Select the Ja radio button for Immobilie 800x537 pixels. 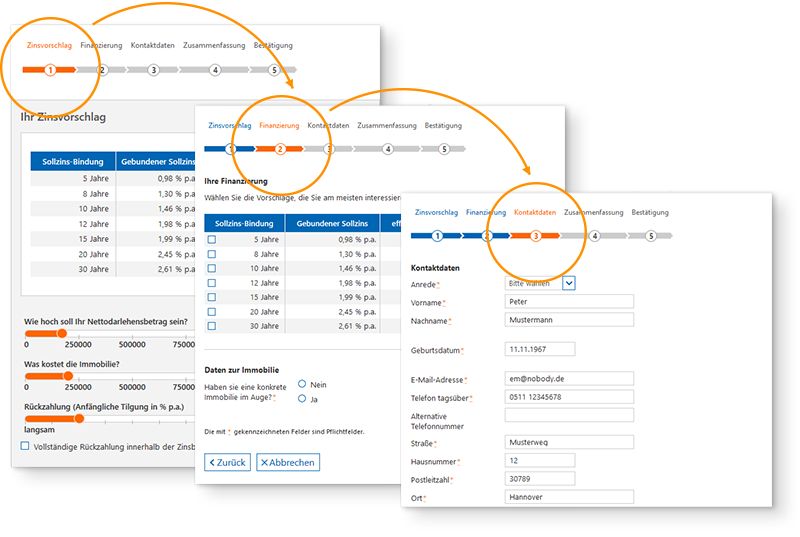[302, 399]
